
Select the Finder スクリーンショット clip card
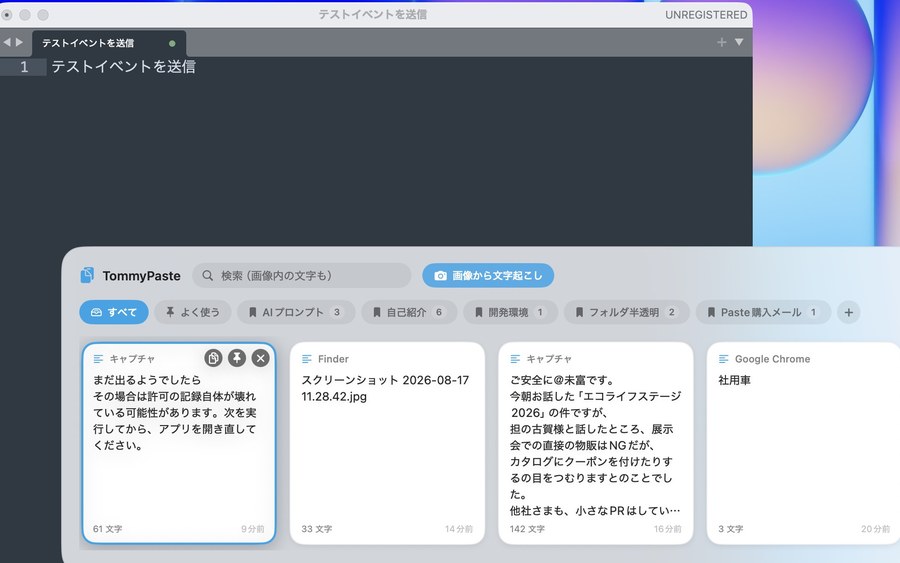pyautogui.click(x=387, y=443)
